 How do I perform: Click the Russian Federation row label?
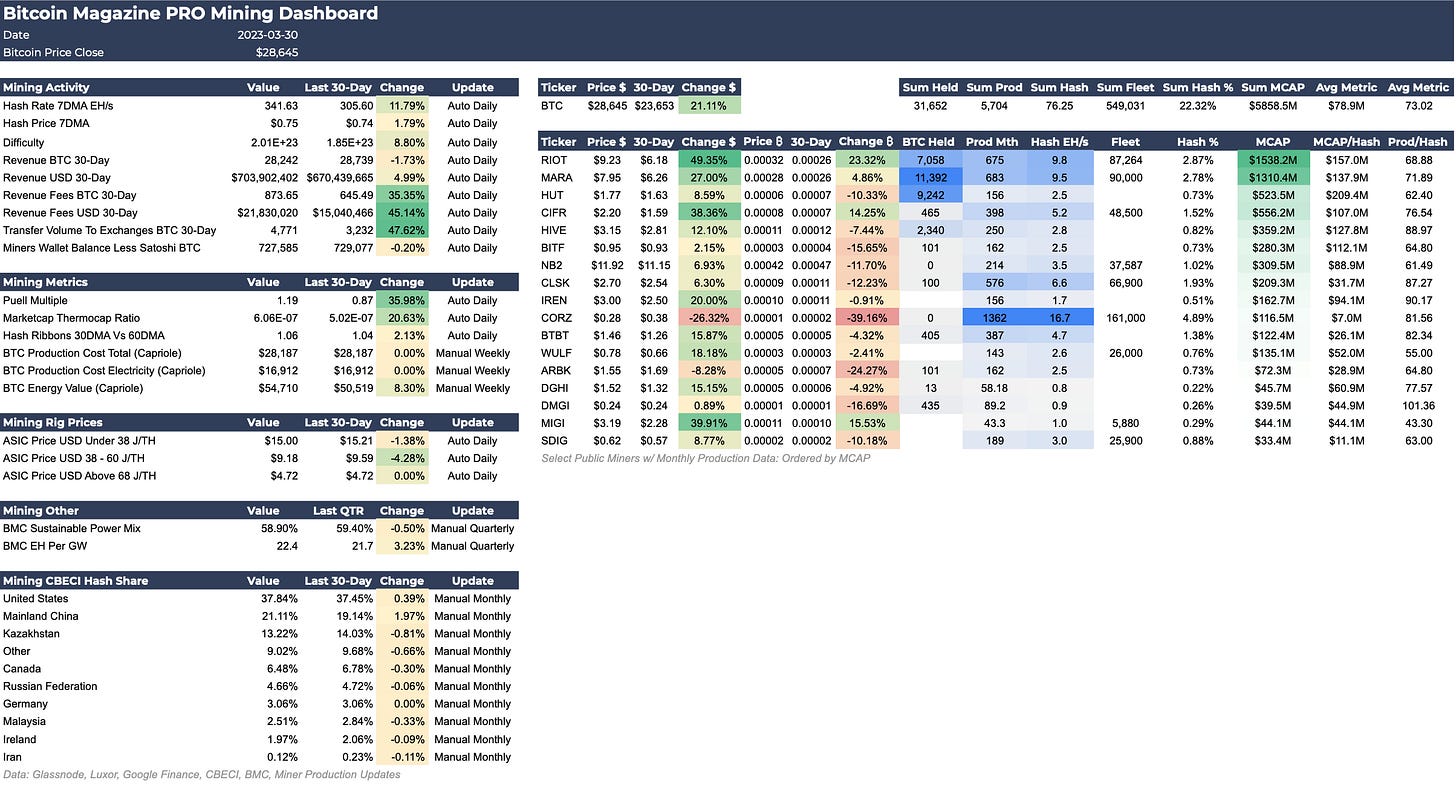tap(50, 686)
